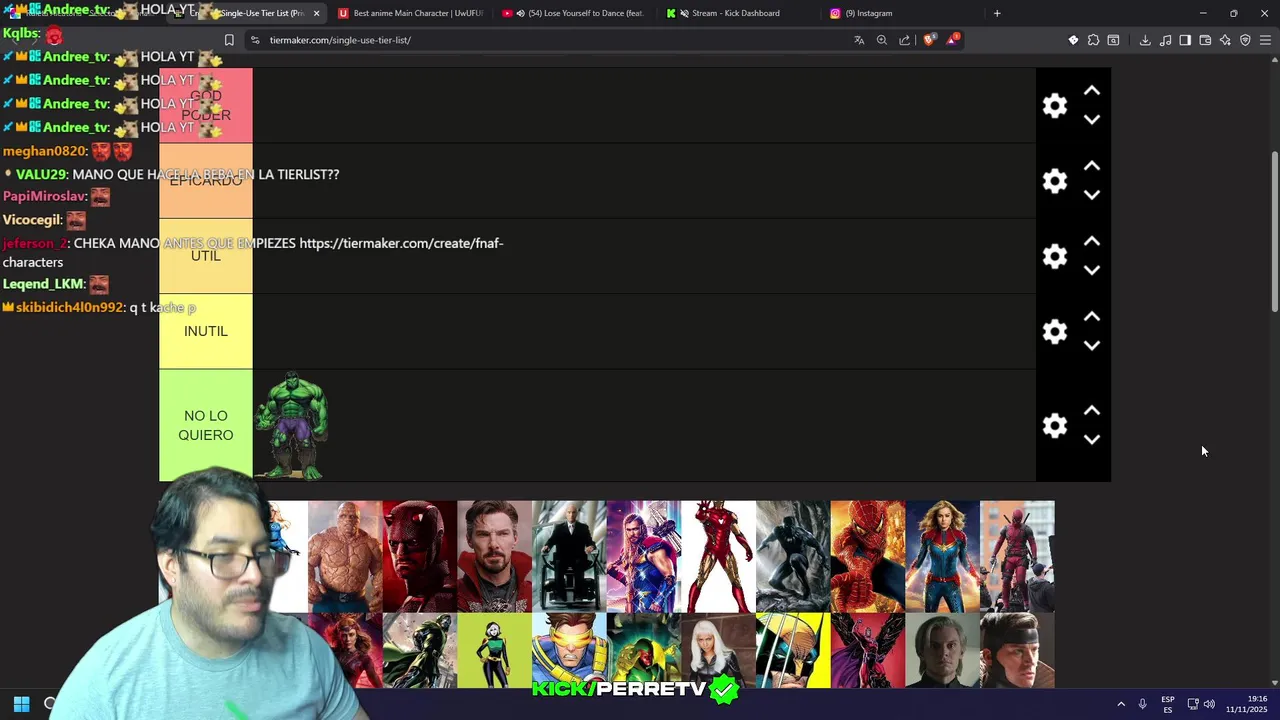The height and width of the screenshot is (720, 1280).
Task: Move INUTIL tier up with arrow
Action: 1092,317
